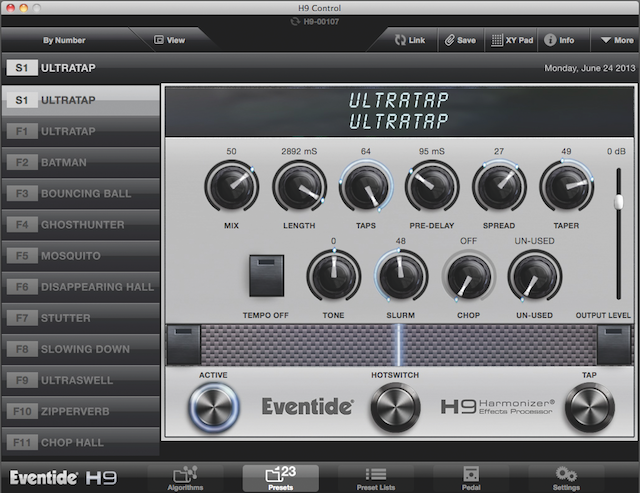Screen dimensions: 640x493
Task: Open the Algorithms tab
Action: 185,478
